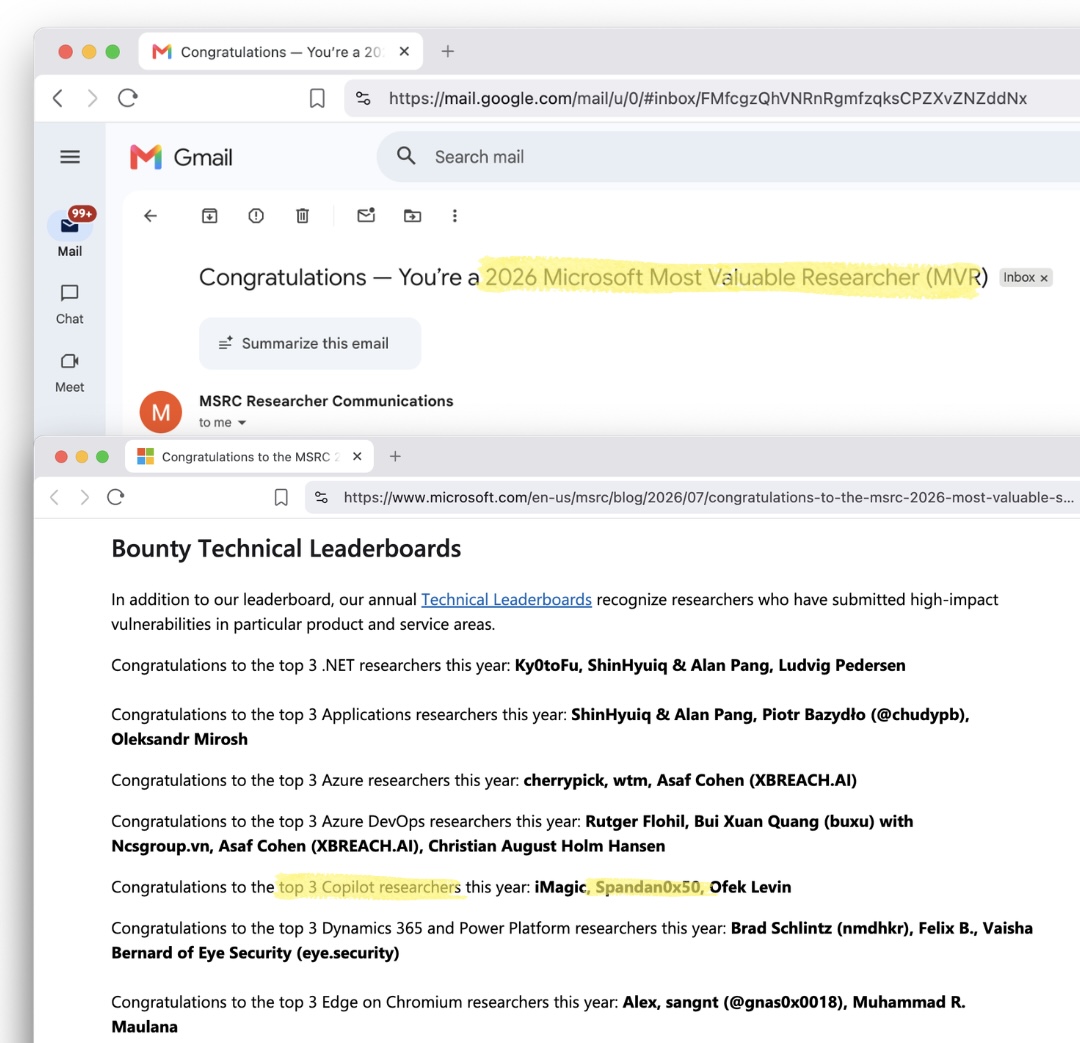Screen dimensions: 1080x1043
Task: Bookmark the Microsoft blog page
Action: pos(281,497)
